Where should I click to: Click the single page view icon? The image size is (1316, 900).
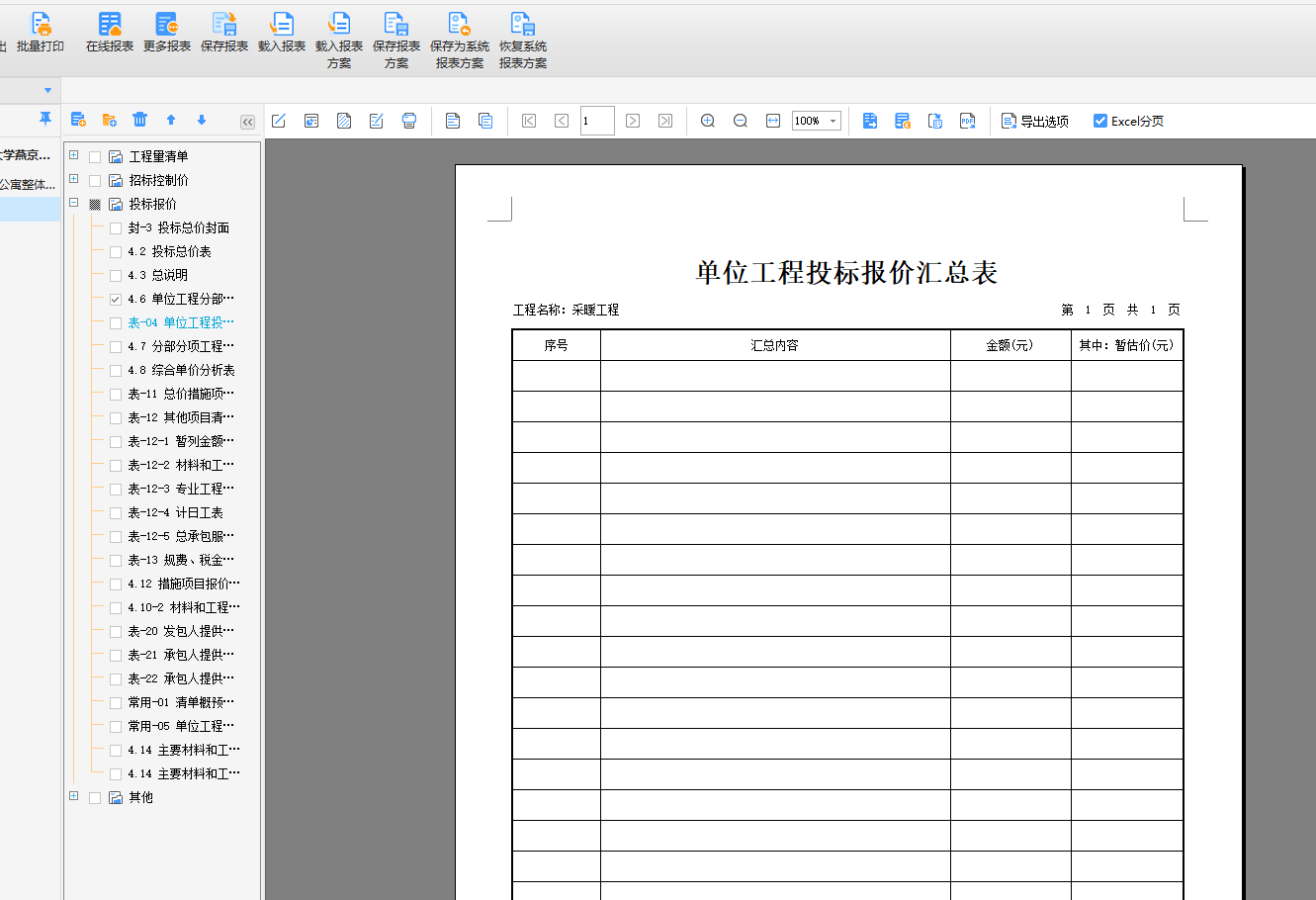[453, 121]
